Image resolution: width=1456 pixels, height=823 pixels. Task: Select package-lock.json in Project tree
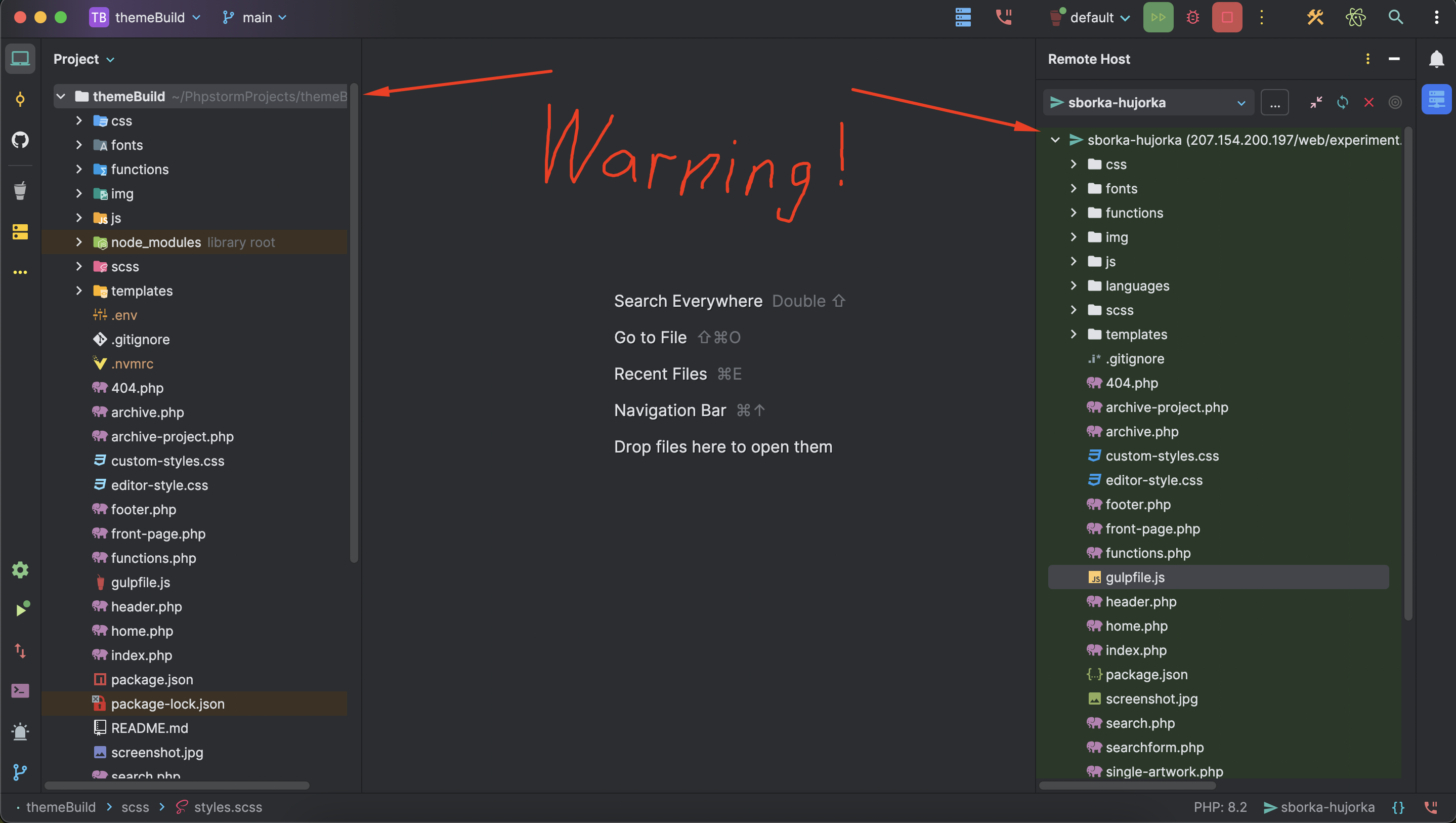point(194,704)
